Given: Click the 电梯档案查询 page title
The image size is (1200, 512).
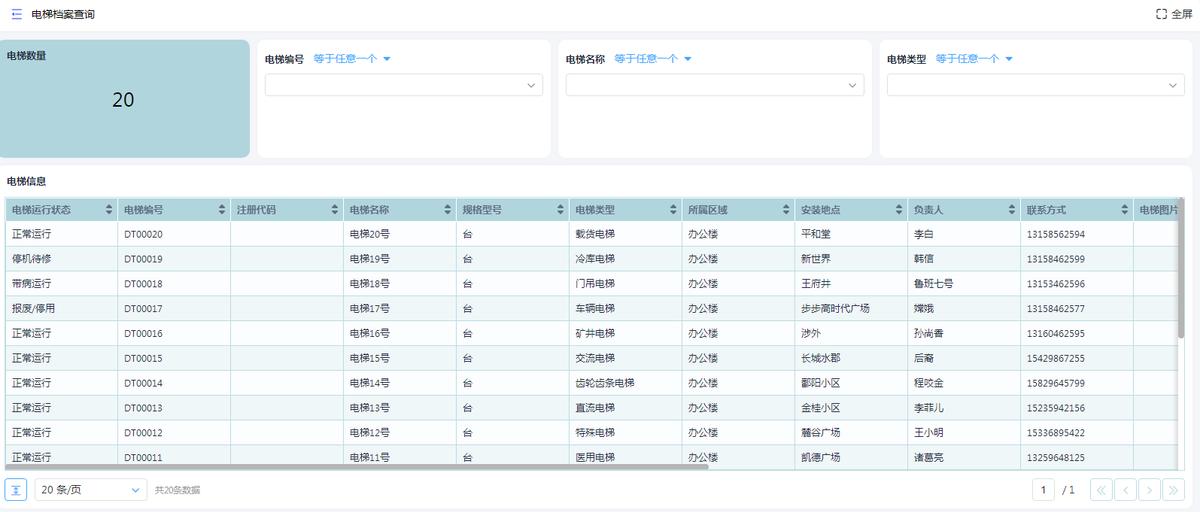Looking at the screenshot, I should point(63,15).
